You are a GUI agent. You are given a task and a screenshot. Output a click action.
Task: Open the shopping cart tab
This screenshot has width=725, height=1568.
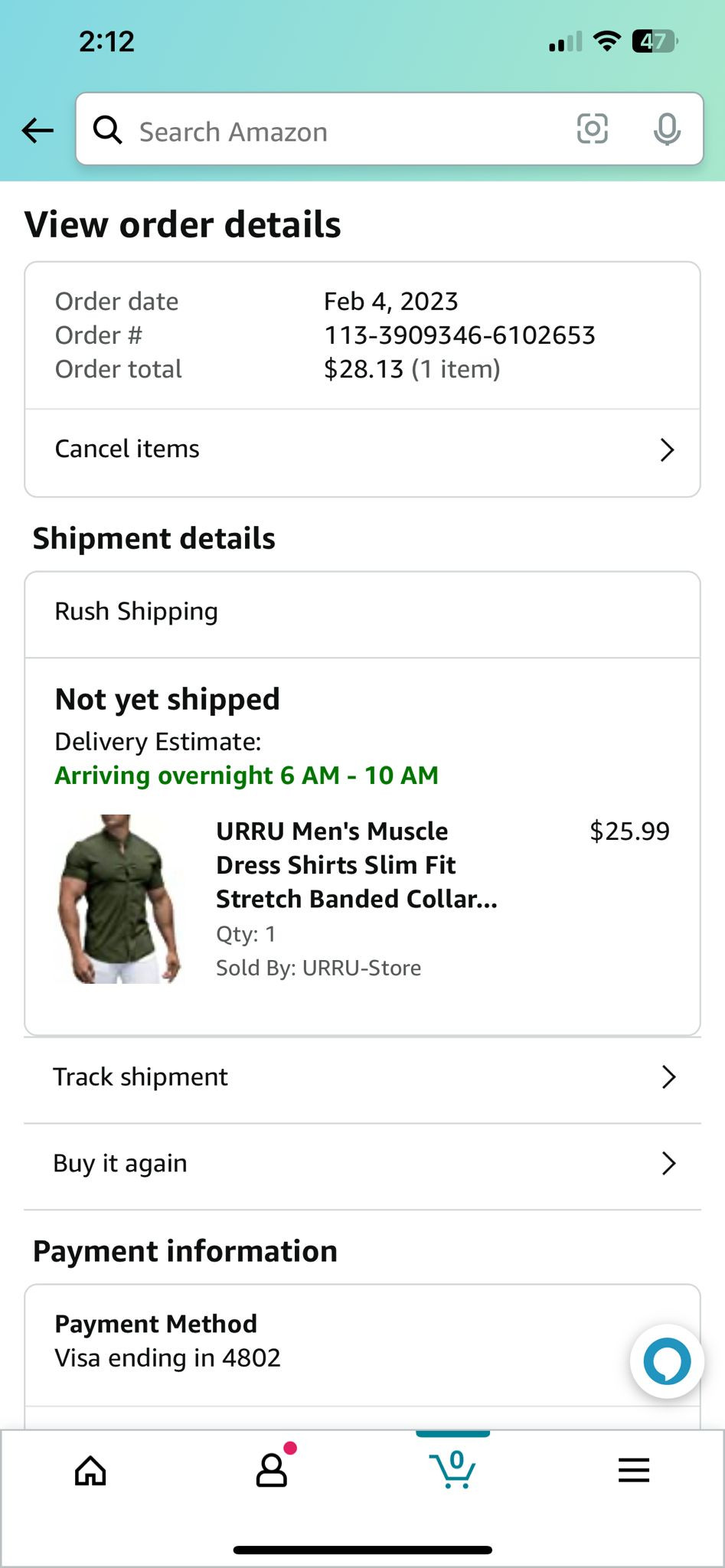click(453, 1470)
